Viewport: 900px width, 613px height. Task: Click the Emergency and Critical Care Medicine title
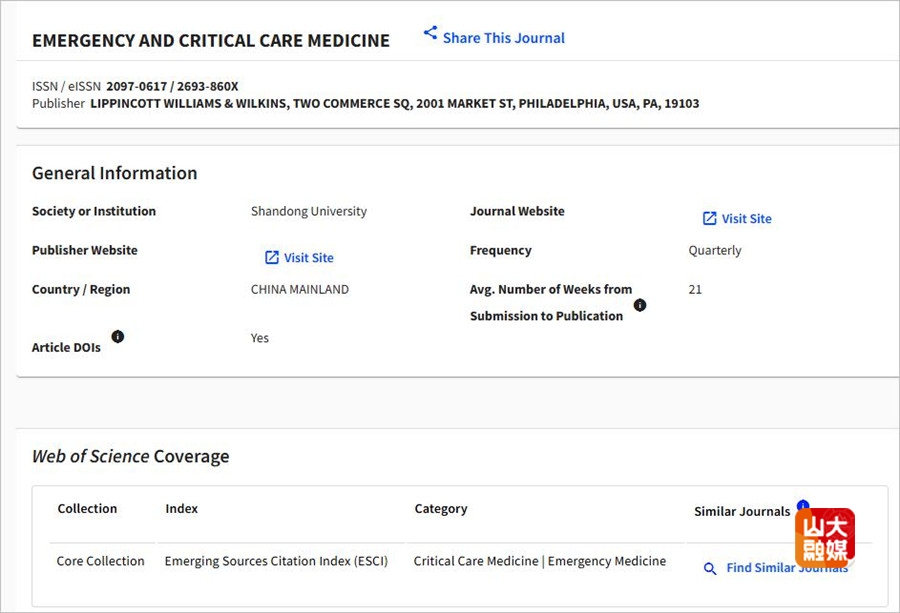(211, 41)
